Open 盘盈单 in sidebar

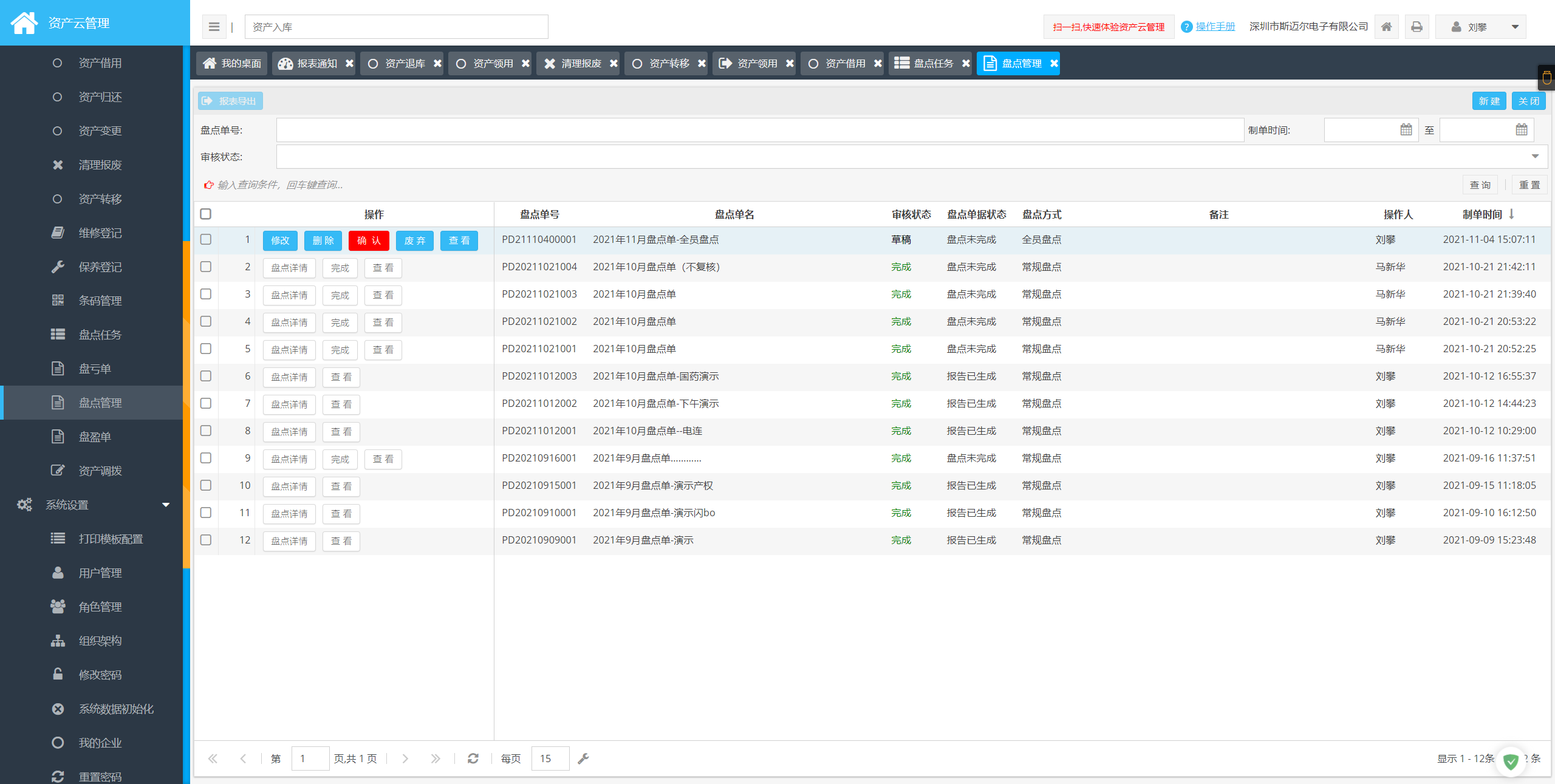coord(91,437)
